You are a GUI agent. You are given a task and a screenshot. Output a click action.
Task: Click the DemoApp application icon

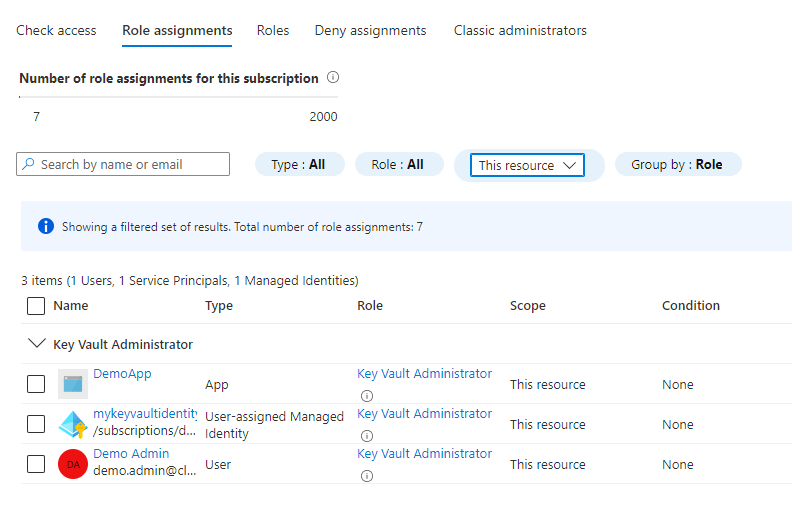(x=73, y=384)
